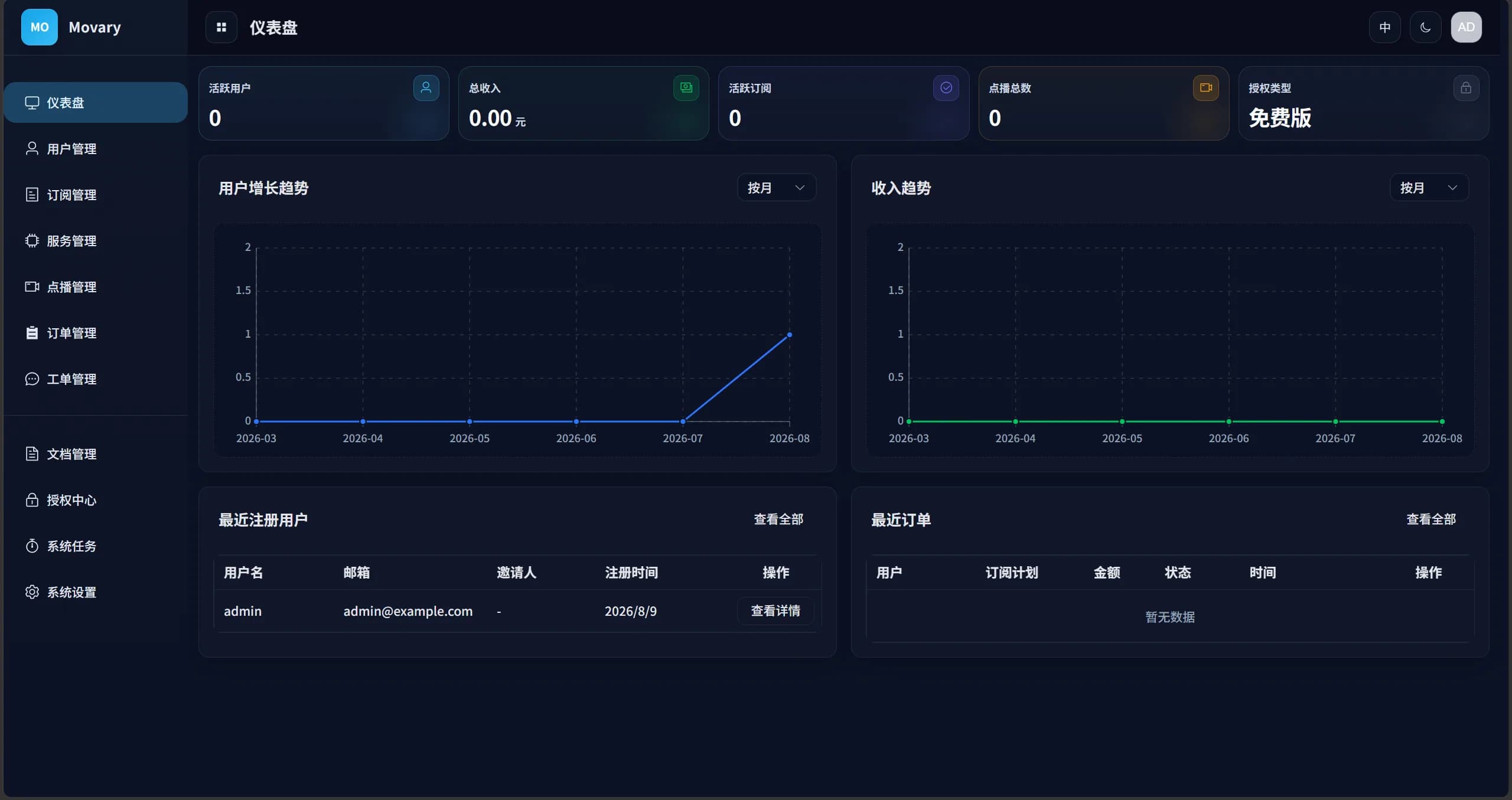1512x800 pixels.
Task: Click 查看全部 for 最近注册用户
Action: click(778, 519)
